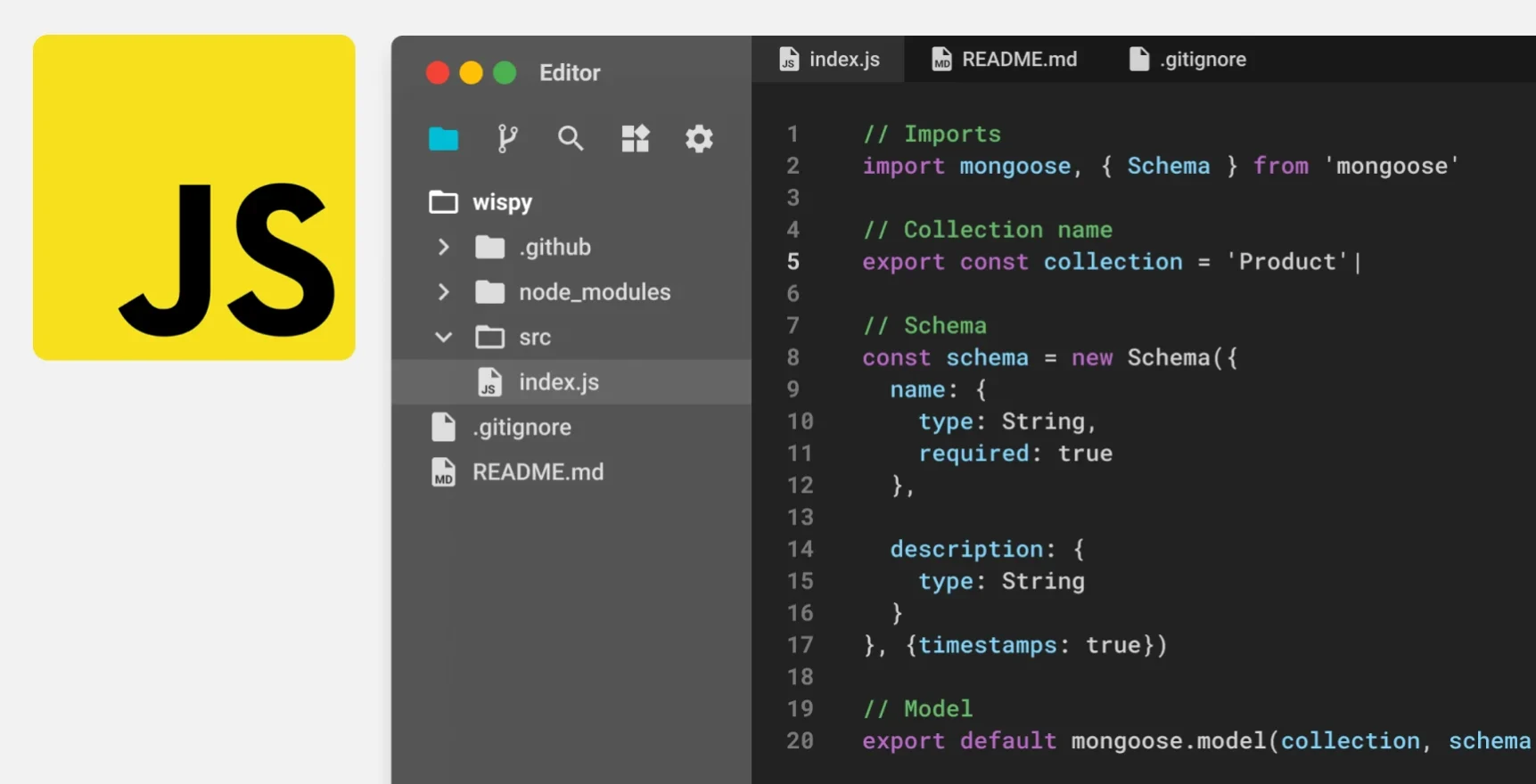Open the search magnifier icon

tap(571, 139)
